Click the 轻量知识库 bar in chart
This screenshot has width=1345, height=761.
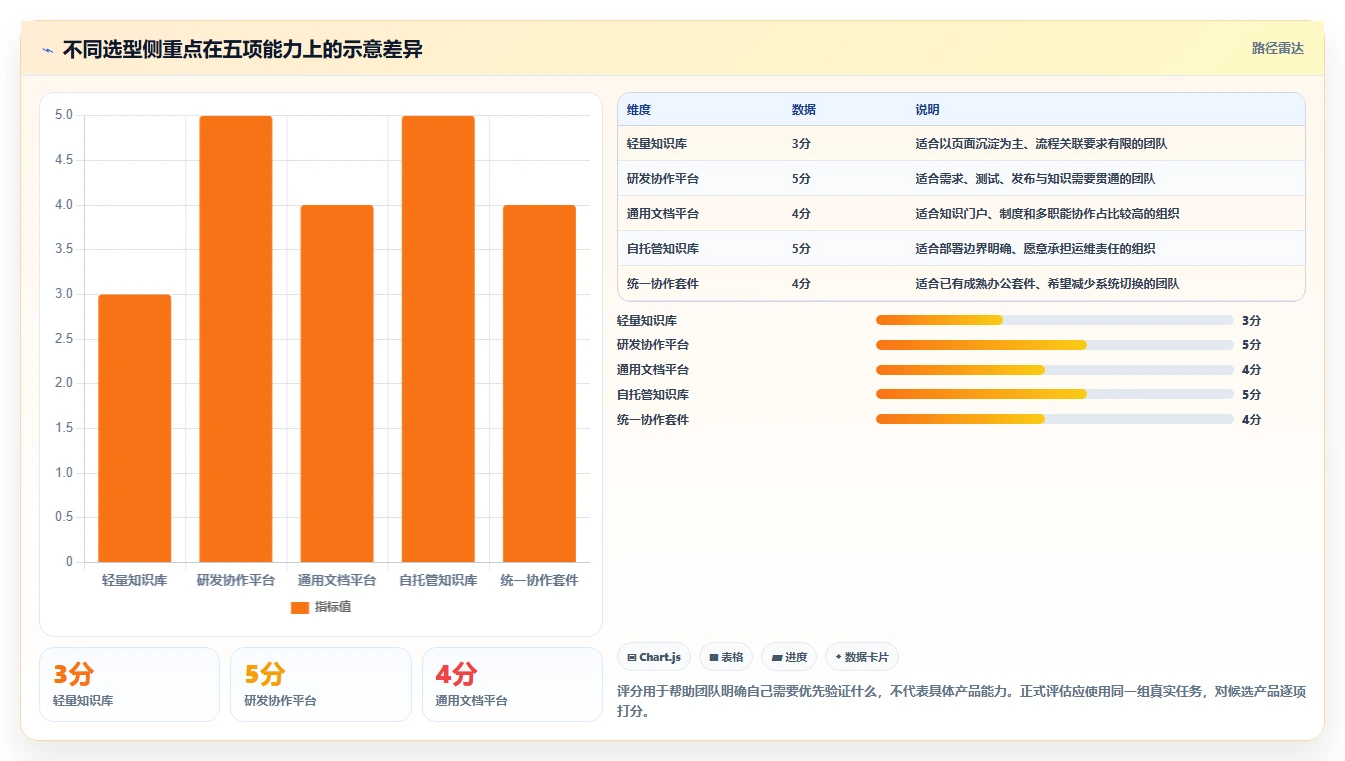[x=135, y=428]
